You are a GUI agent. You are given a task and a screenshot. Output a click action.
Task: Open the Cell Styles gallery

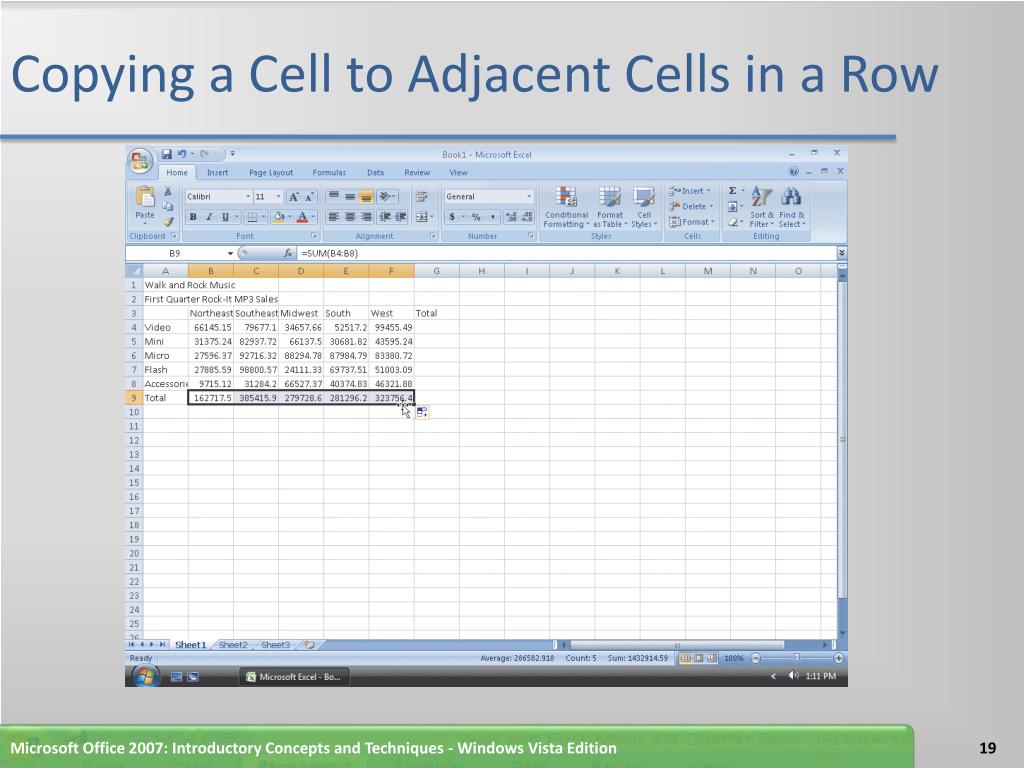coord(644,207)
